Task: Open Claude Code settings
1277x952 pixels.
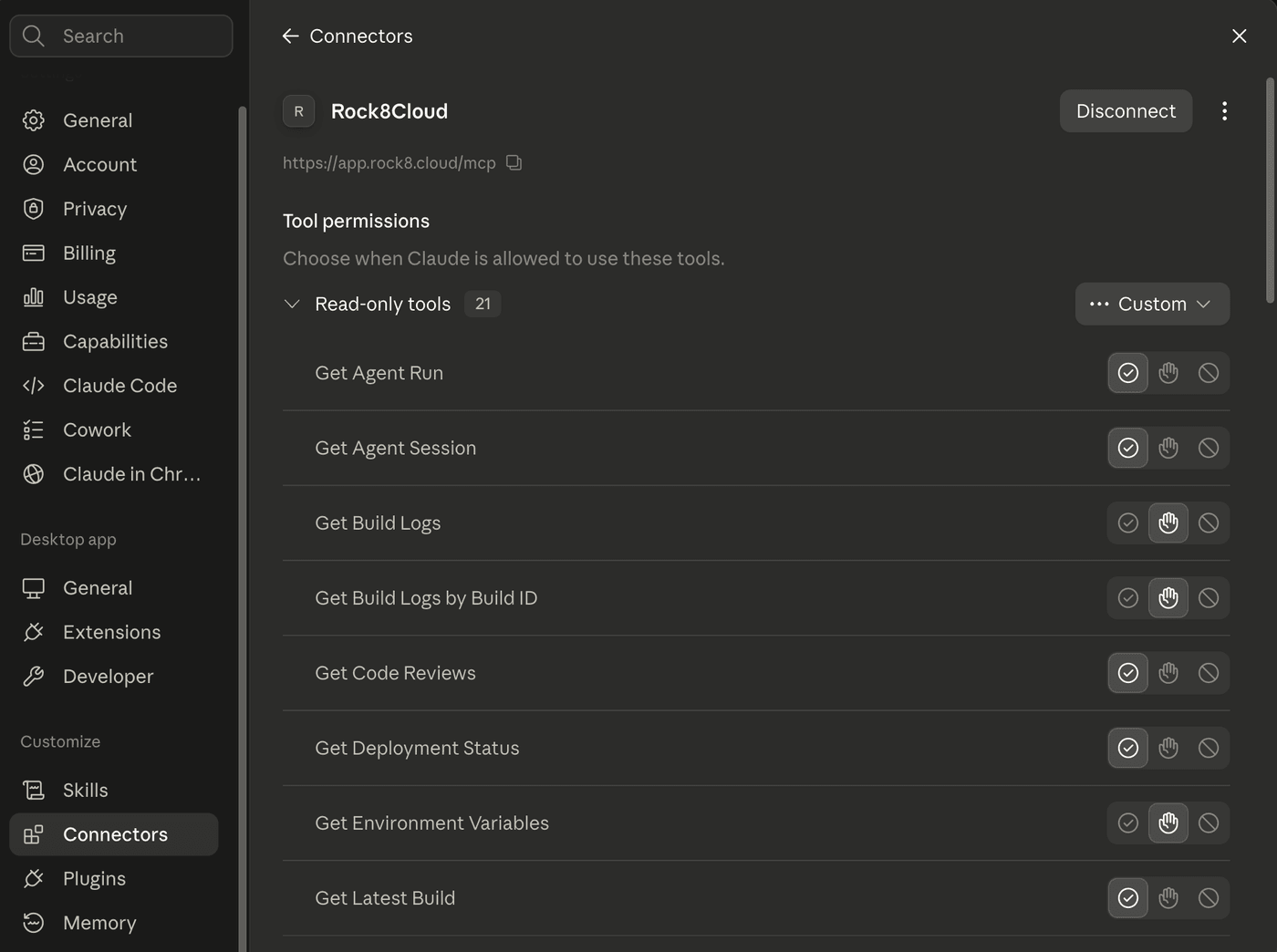Action: pyautogui.click(x=114, y=386)
